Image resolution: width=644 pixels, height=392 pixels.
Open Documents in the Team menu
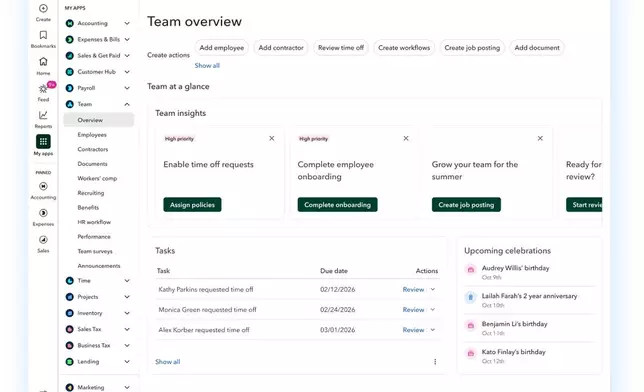coord(92,164)
